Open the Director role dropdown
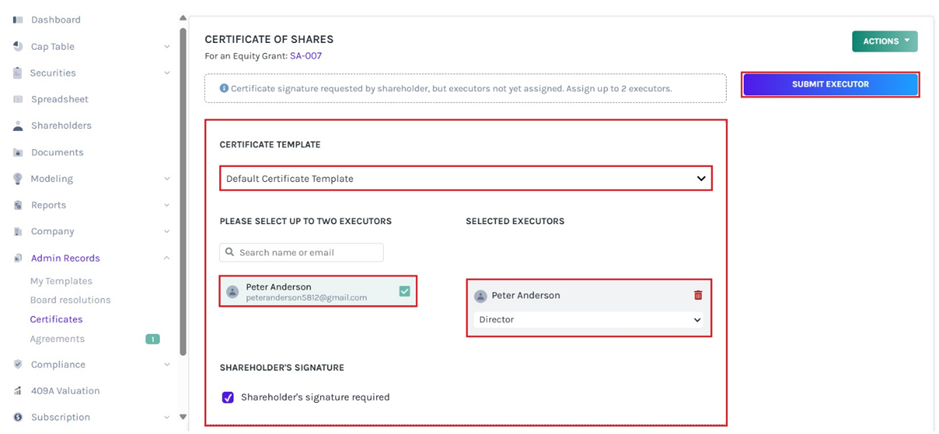 click(x=589, y=320)
